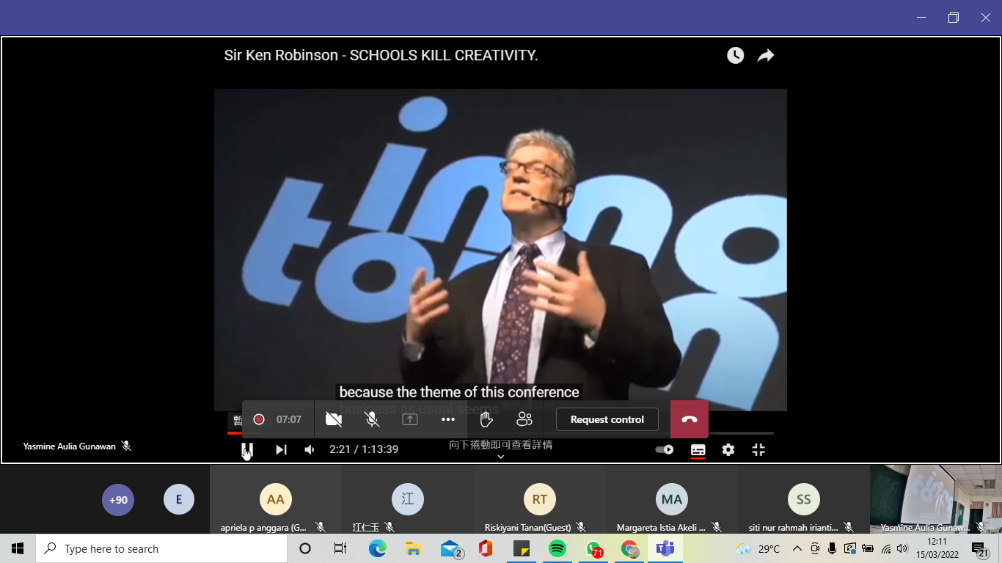Image resolution: width=1002 pixels, height=563 pixels.
Task: Open Cortana circle icon
Action: pyautogui.click(x=305, y=549)
